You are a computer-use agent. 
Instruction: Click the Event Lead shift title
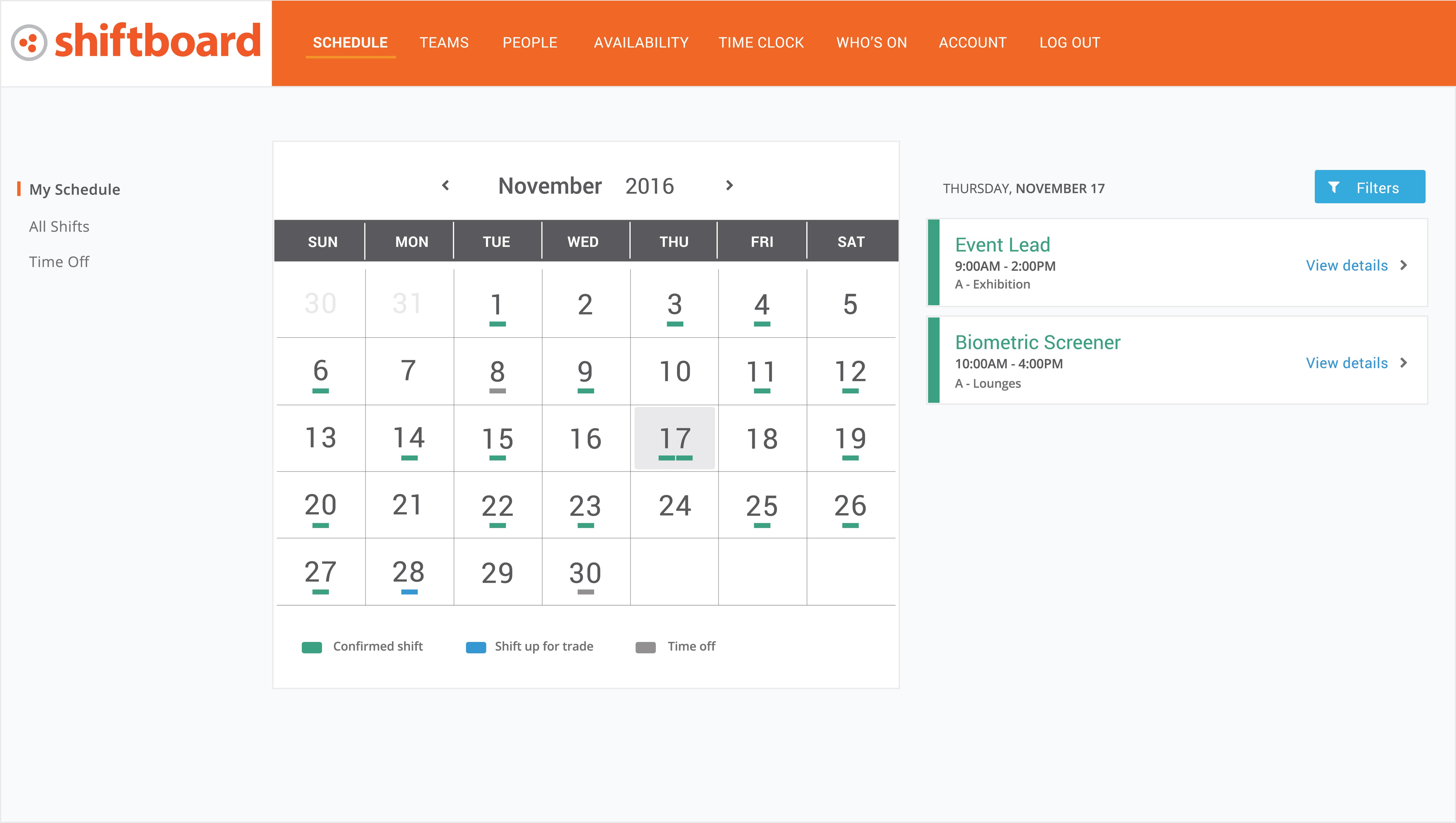1002,245
